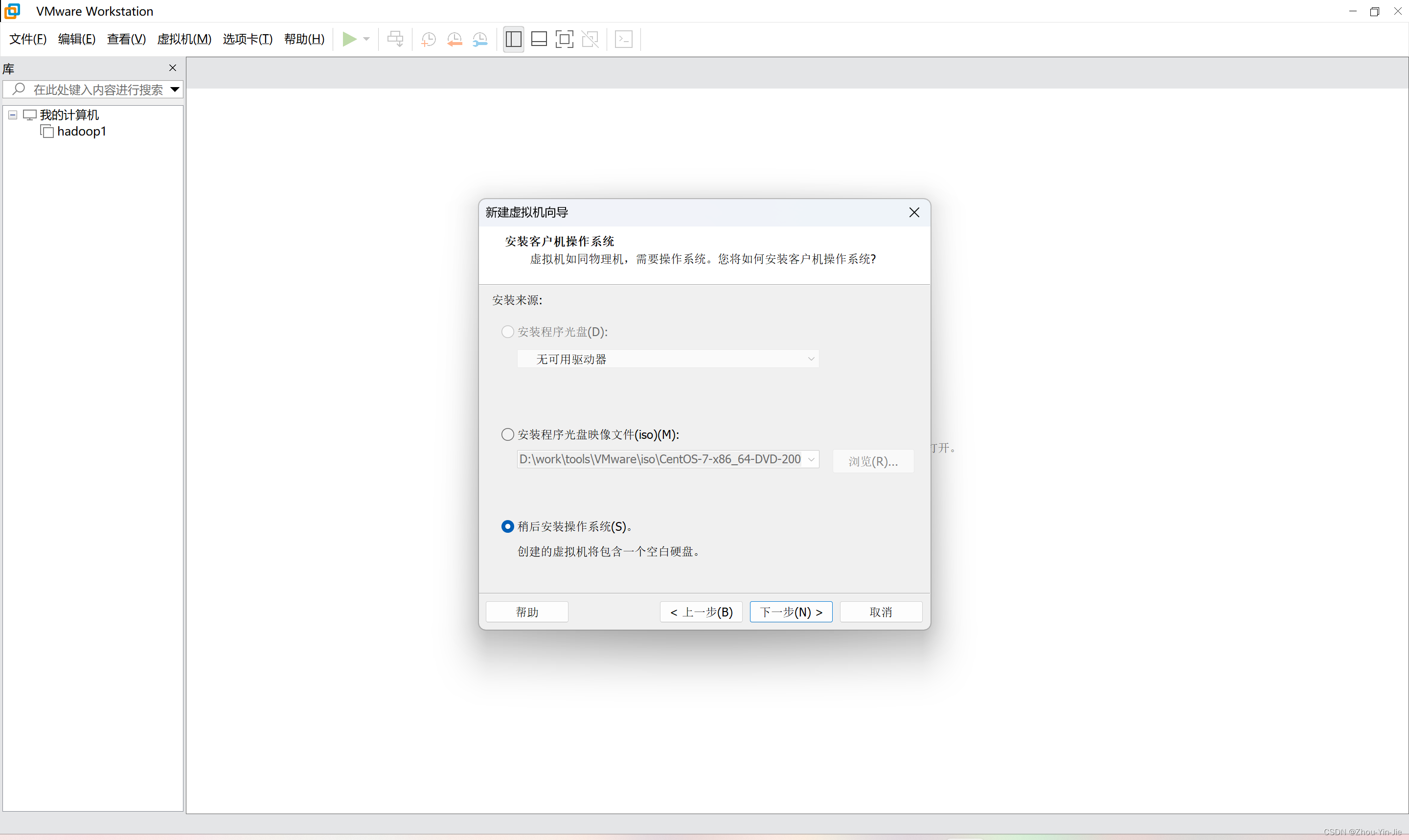Open the 帮助(H) menu
1409x840 pixels.
pos(304,39)
